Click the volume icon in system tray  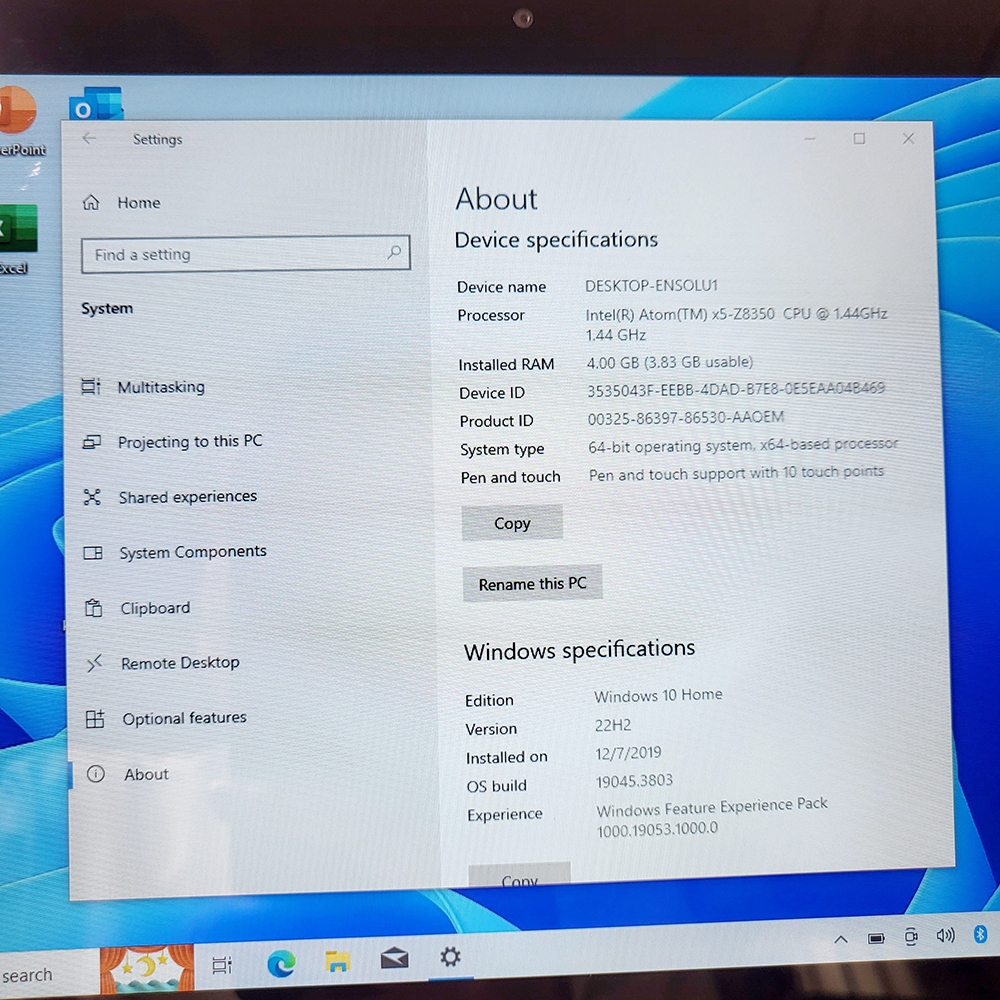945,936
